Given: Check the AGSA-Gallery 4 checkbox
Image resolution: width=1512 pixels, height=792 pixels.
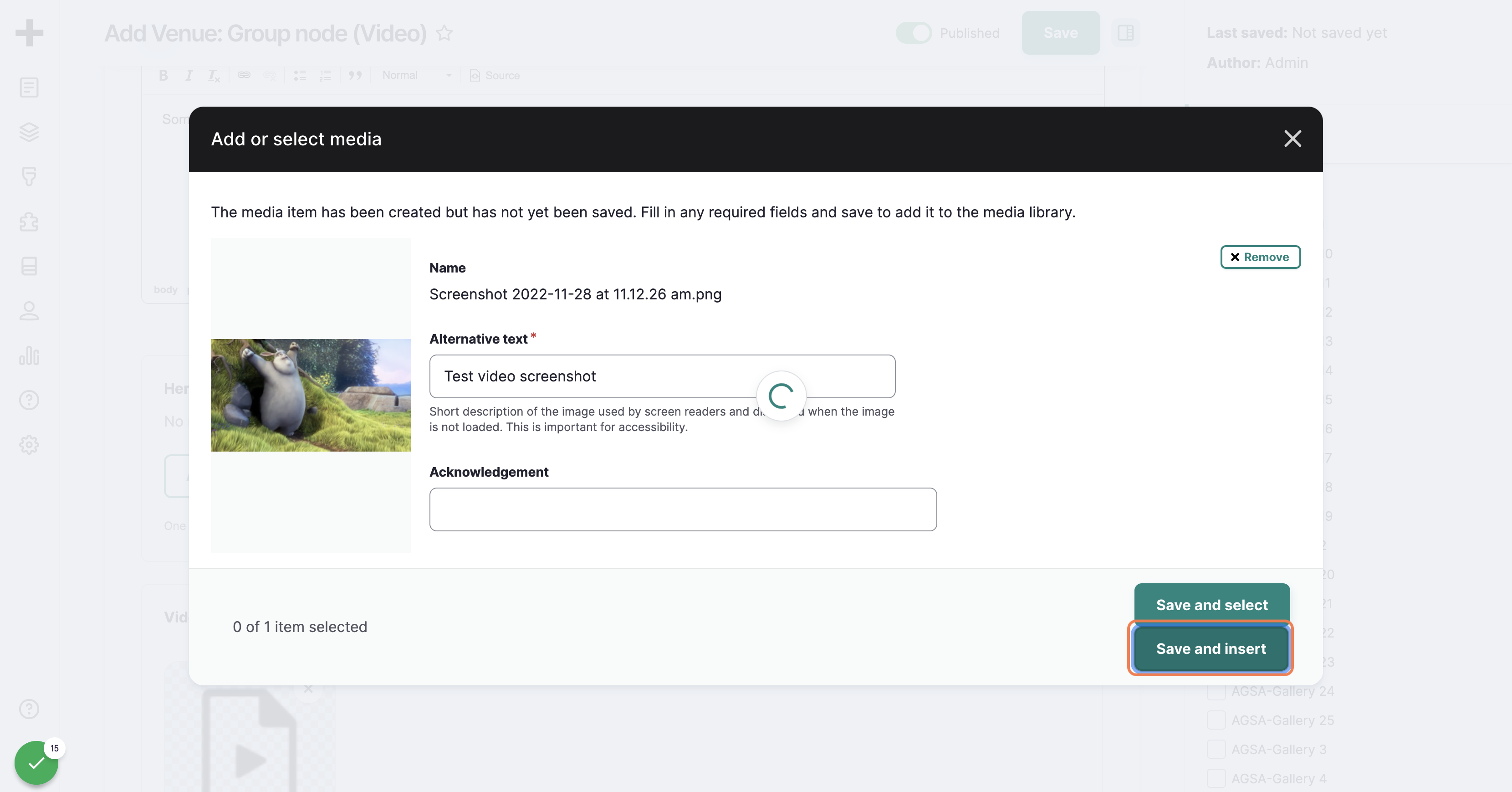Looking at the screenshot, I should click(1216, 778).
